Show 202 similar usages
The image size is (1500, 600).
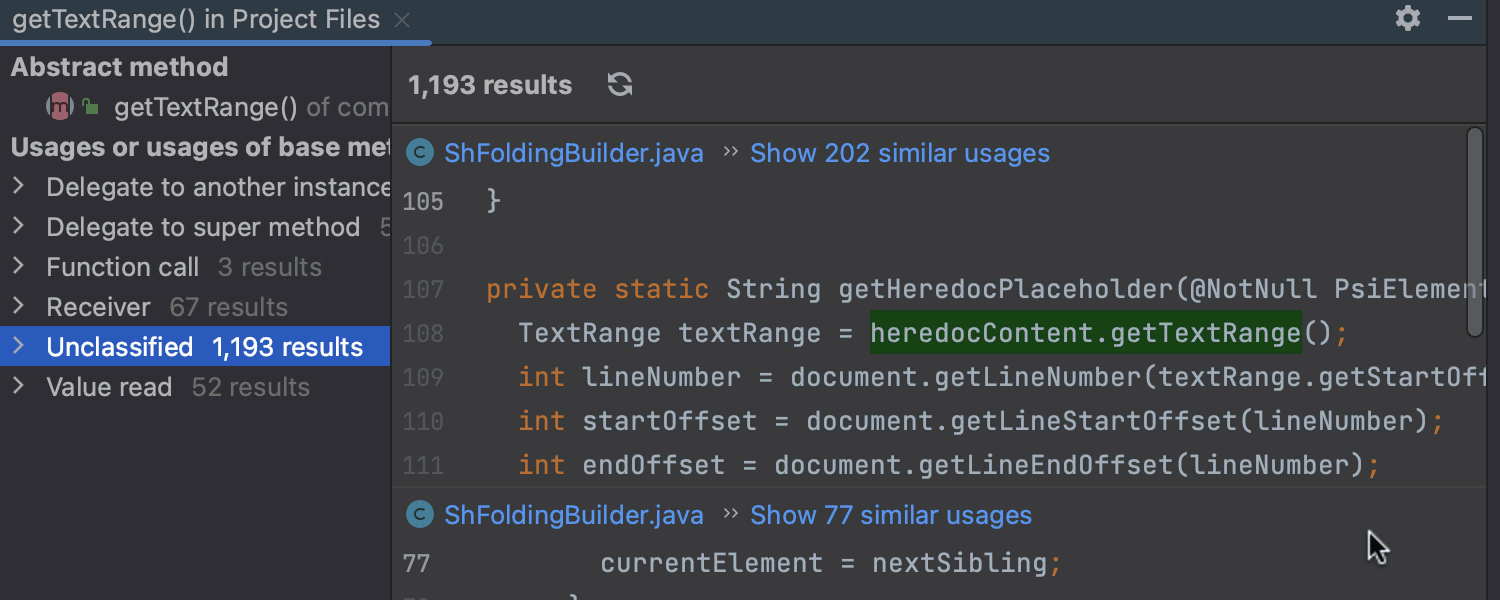[x=899, y=153]
